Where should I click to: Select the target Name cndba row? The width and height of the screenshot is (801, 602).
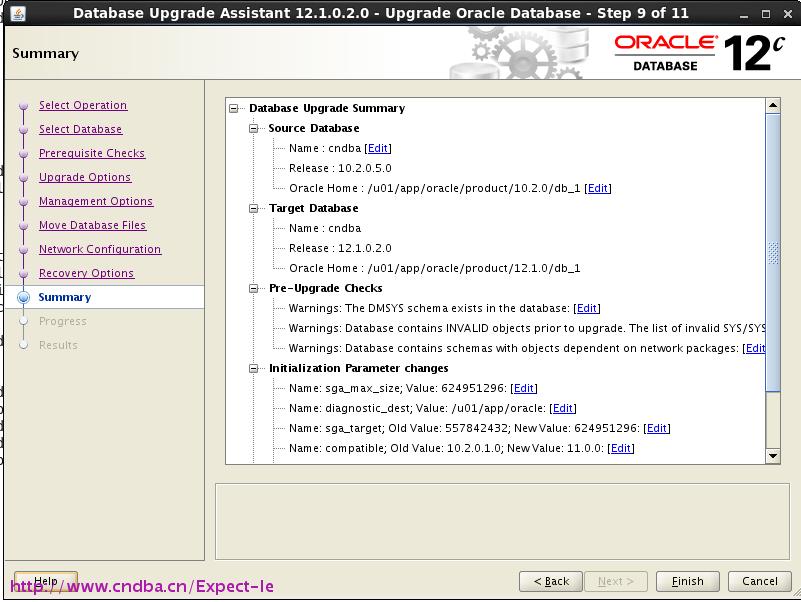click(325, 228)
